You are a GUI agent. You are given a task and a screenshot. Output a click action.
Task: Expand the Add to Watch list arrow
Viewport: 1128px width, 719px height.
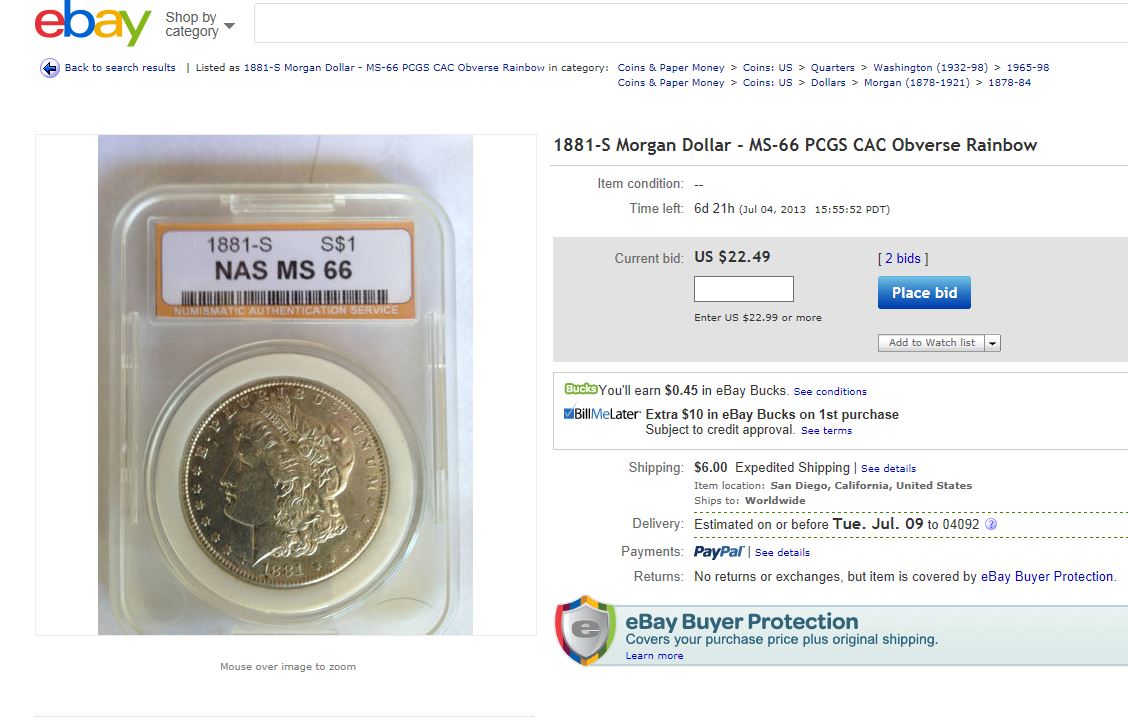tap(993, 343)
